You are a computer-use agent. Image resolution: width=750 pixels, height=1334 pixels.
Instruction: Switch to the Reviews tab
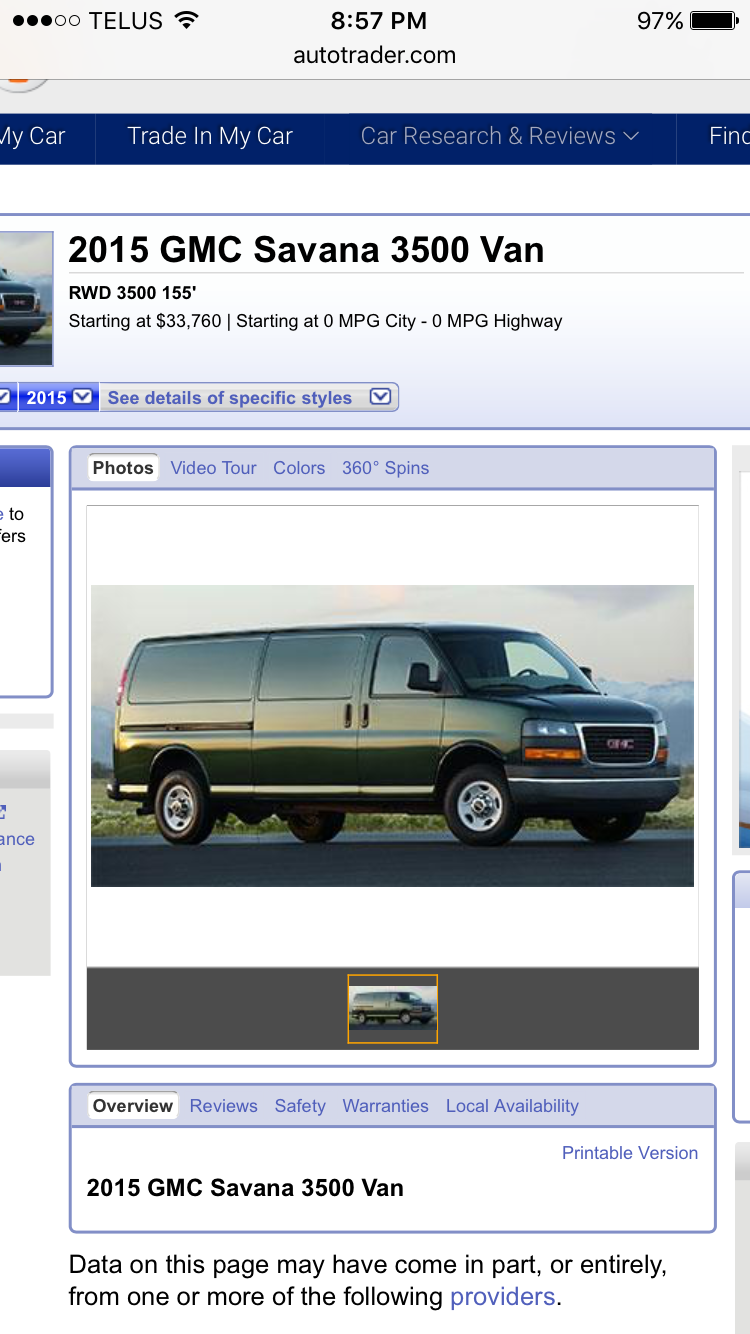[223, 1106]
